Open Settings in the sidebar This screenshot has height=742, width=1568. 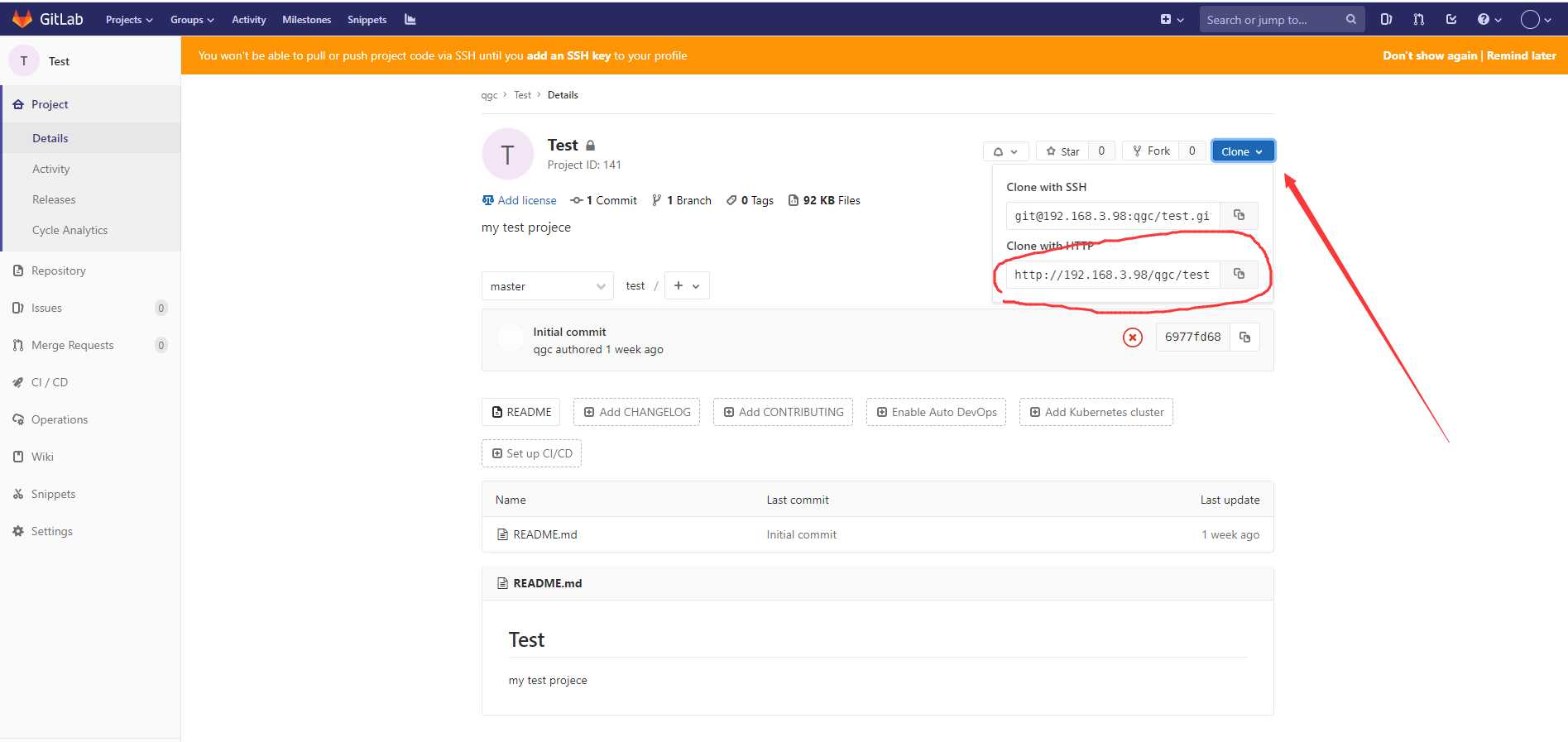pyautogui.click(x=90, y=531)
